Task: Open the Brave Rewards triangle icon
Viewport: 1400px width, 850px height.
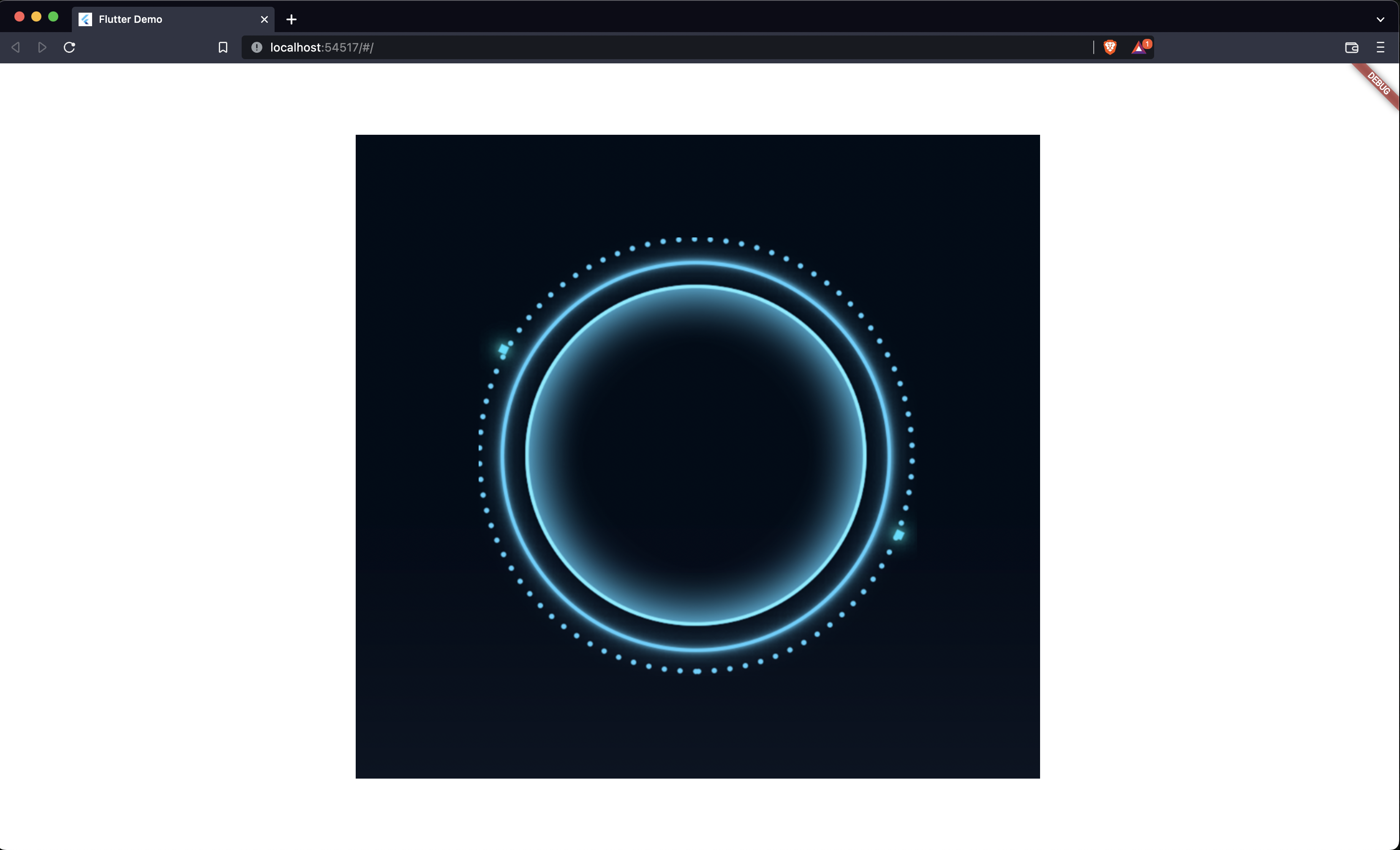Action: (x=1139, y=47)
